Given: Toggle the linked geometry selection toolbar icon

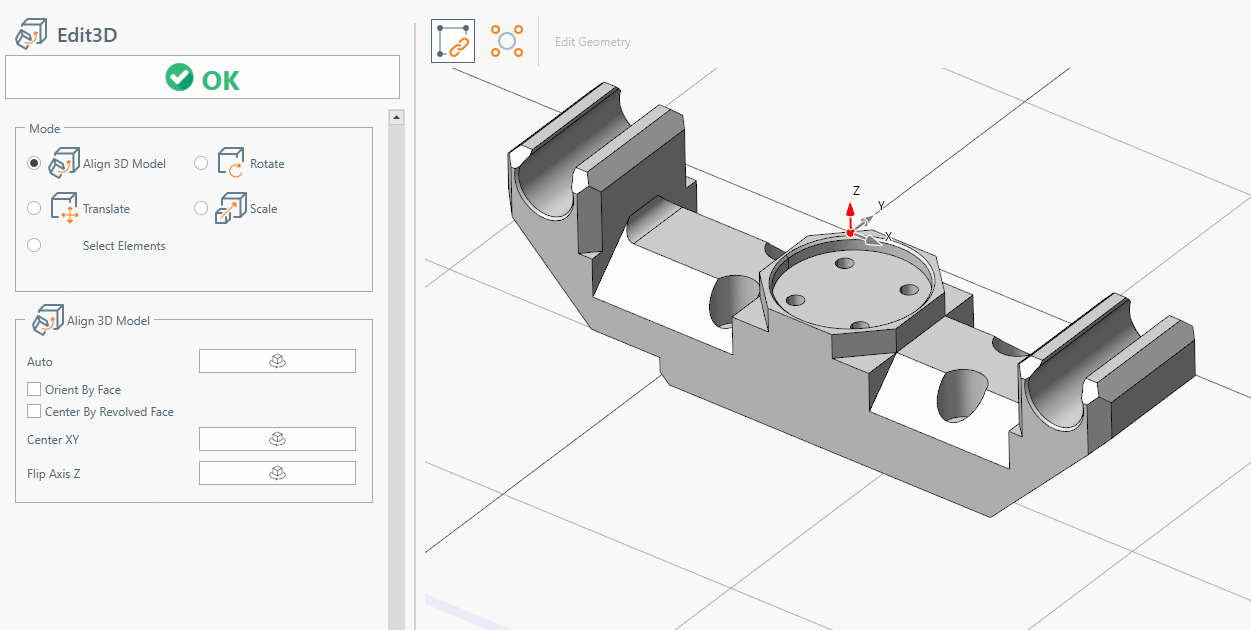Looking at the screenshot, I should click(453, 41).
